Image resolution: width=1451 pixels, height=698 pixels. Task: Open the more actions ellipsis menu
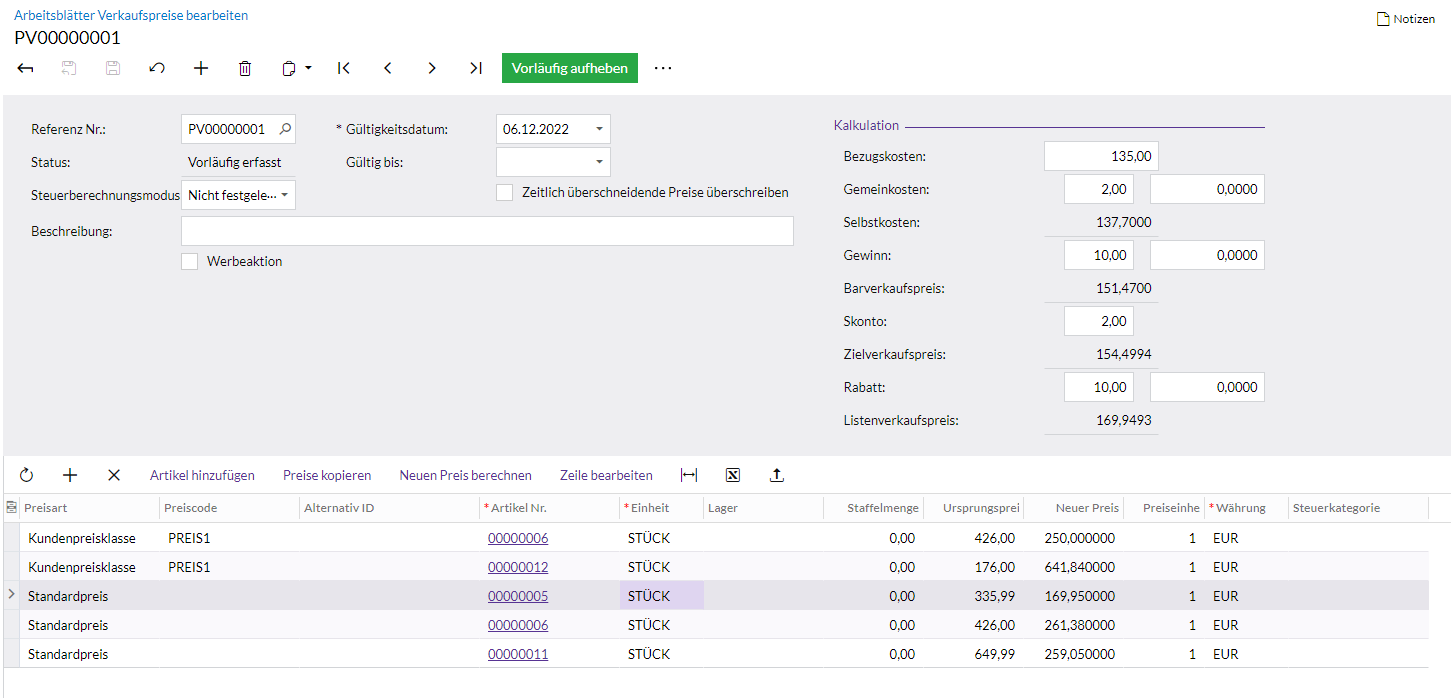(x=663, y=68)
